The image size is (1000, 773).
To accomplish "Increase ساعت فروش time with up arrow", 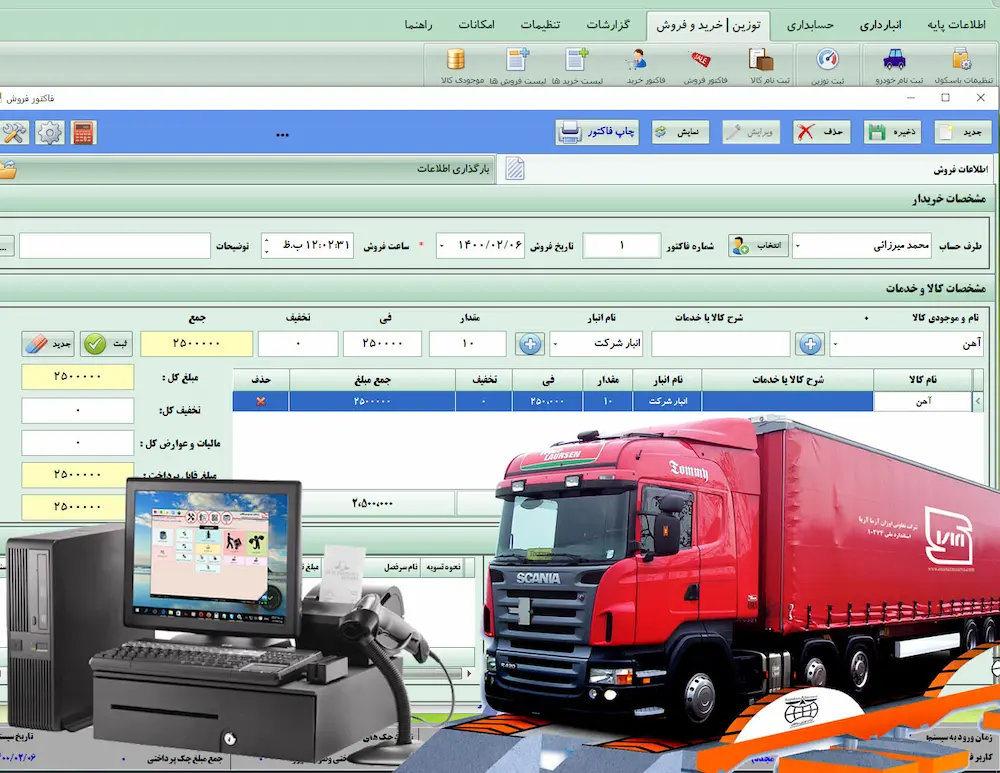I will (267, 240).
